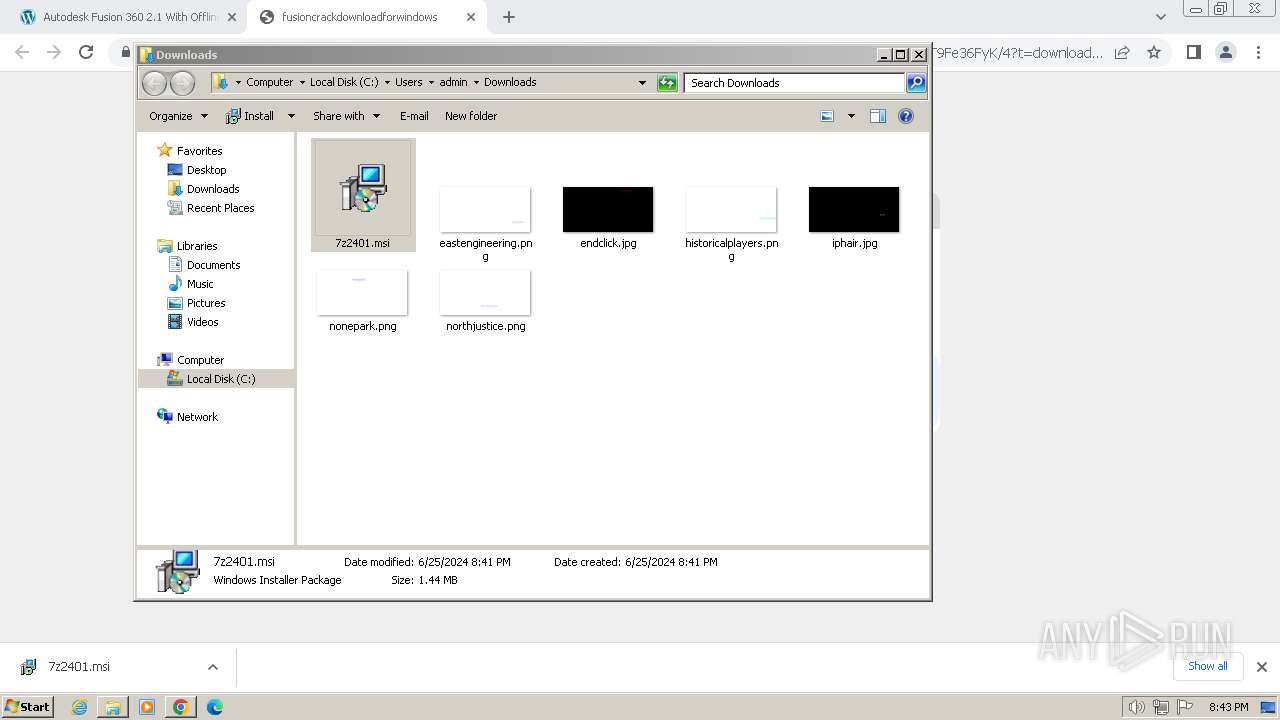Click Computer breadcrumb in address bar

click(x=270, y=83)
